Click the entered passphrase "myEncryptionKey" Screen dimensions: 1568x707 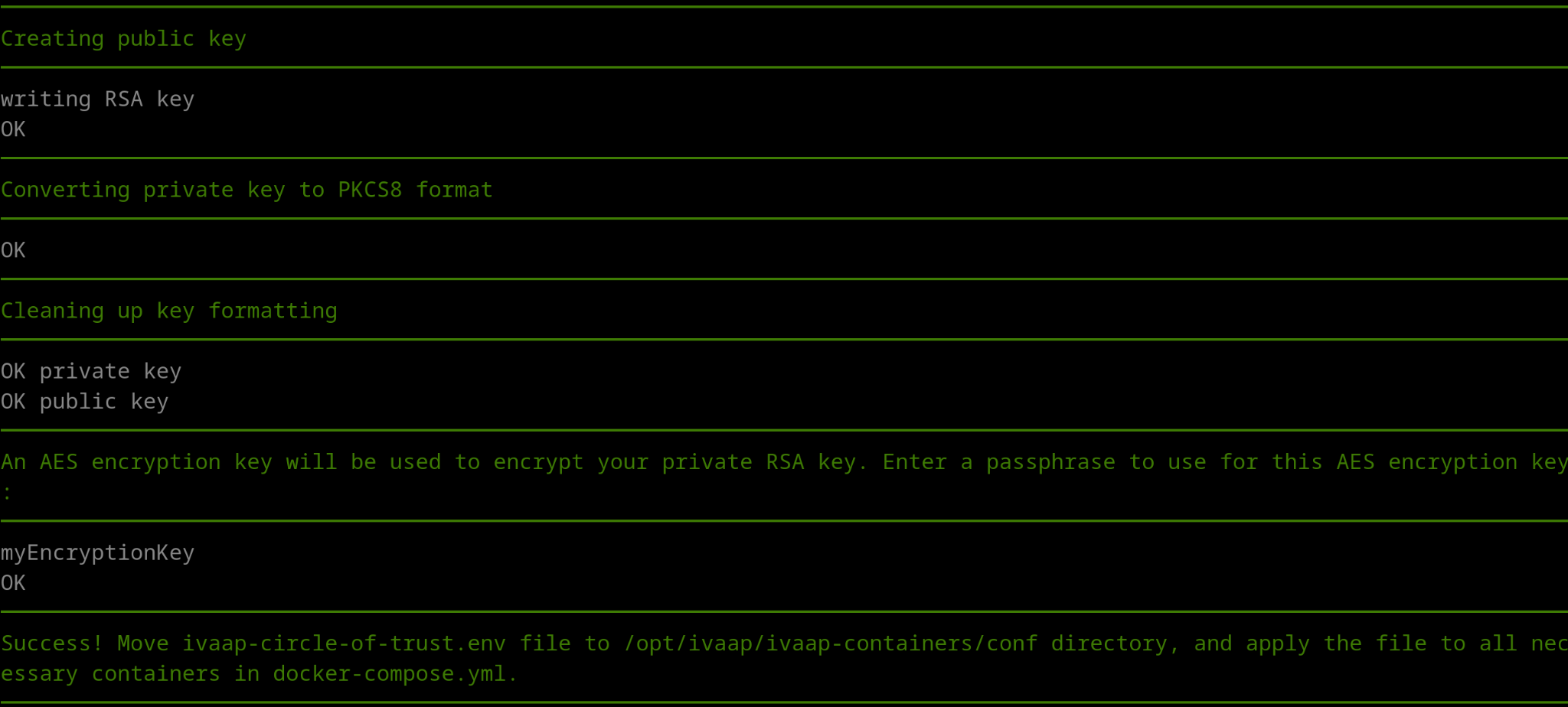(97, 552)
